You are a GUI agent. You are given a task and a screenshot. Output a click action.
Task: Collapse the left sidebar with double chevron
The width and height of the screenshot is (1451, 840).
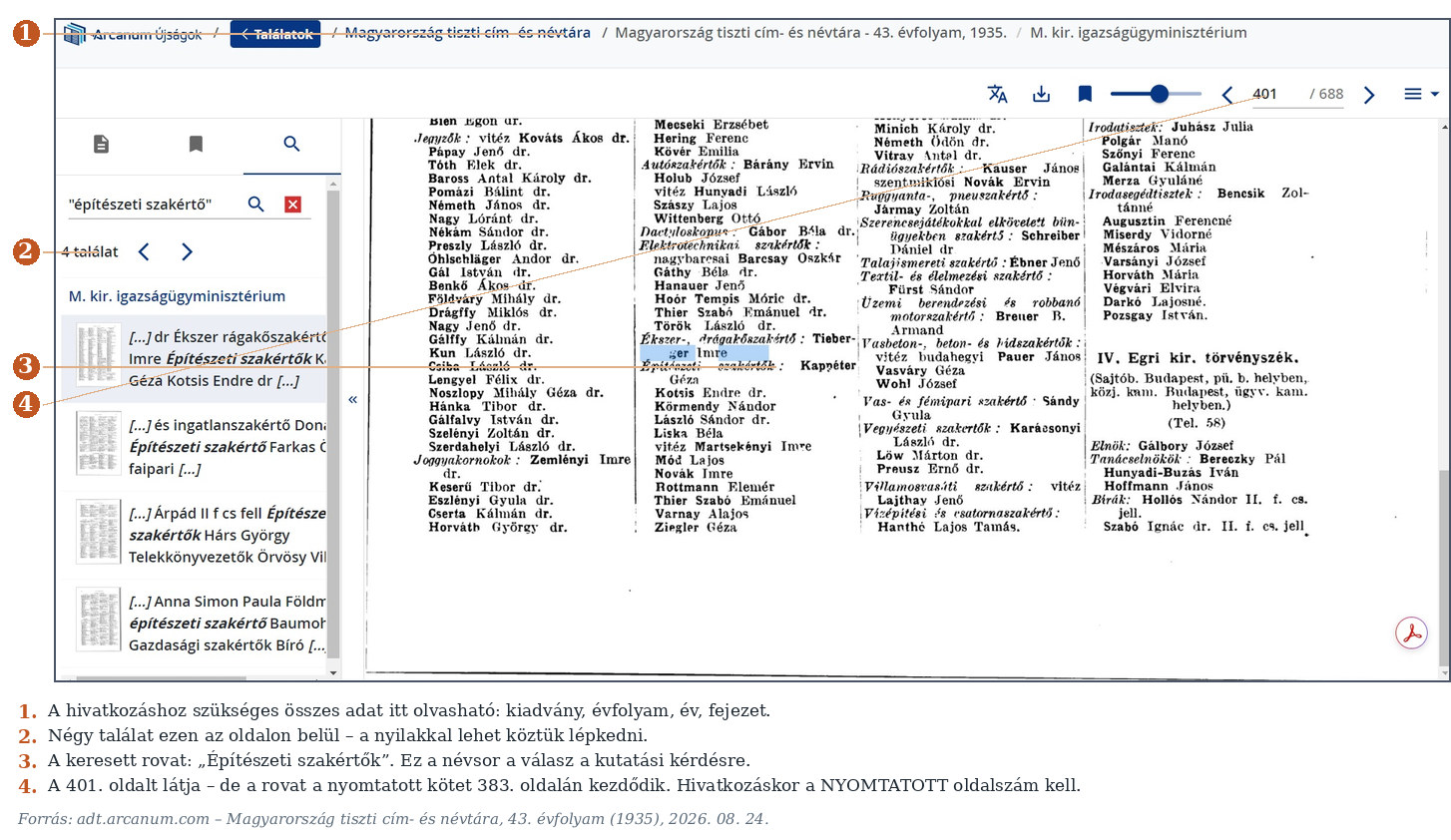(x=352, y=400)
